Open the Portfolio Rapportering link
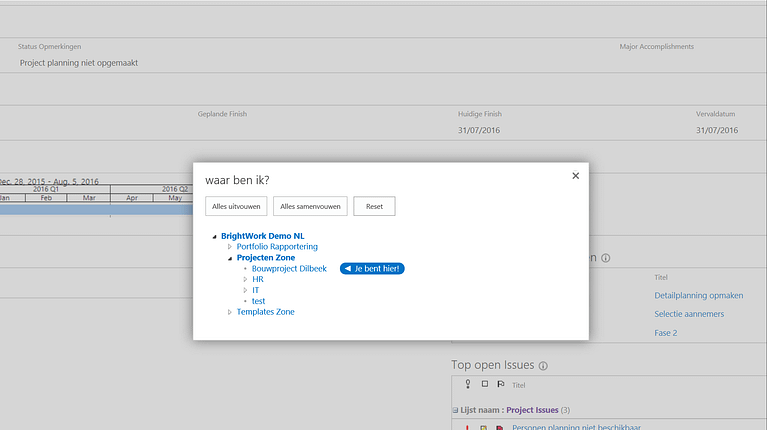Image resolution: width=767 pixels, height=430 pixels. click(x=277, y=247)
